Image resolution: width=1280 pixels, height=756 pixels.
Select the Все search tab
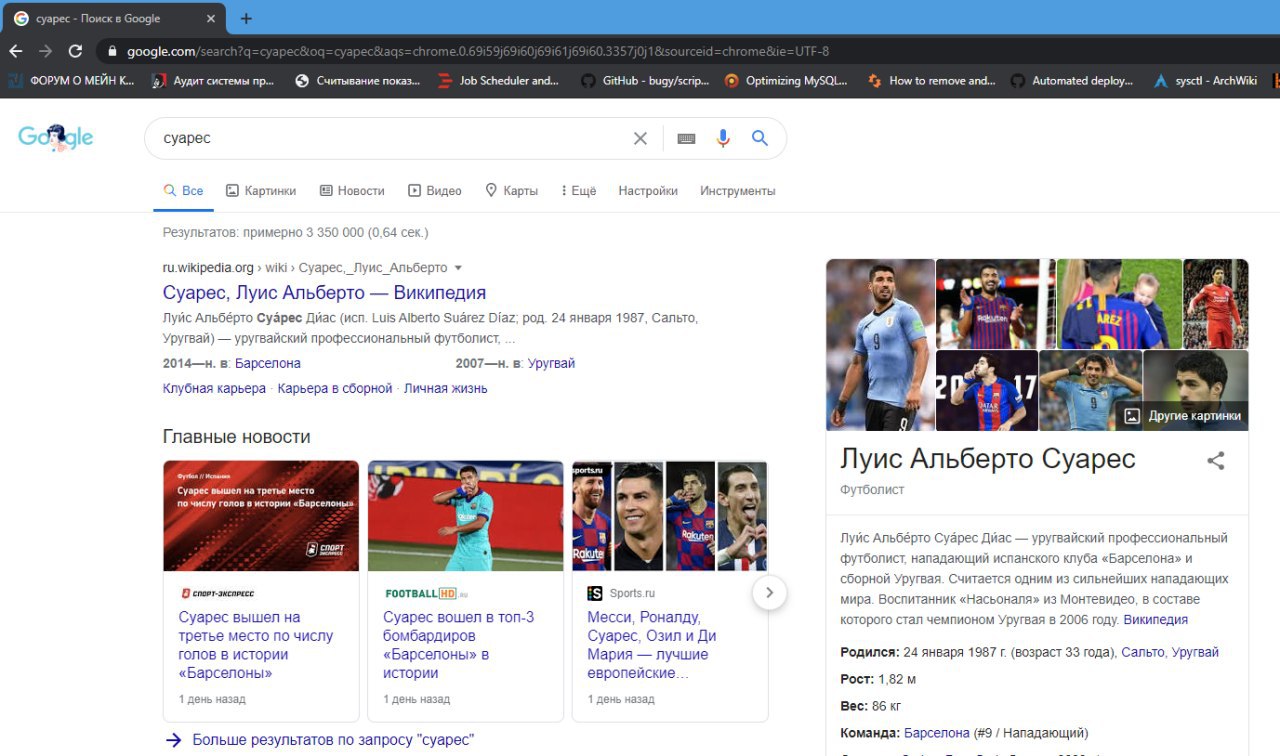coord(184,191)
